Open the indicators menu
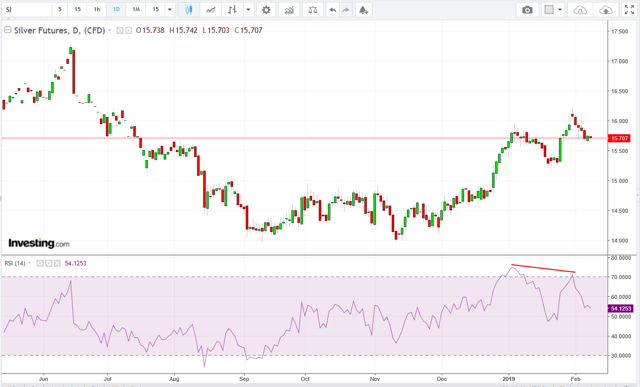The width and height of the screenshot is (640, 387). pyautogui.click(x=289, y=9)
